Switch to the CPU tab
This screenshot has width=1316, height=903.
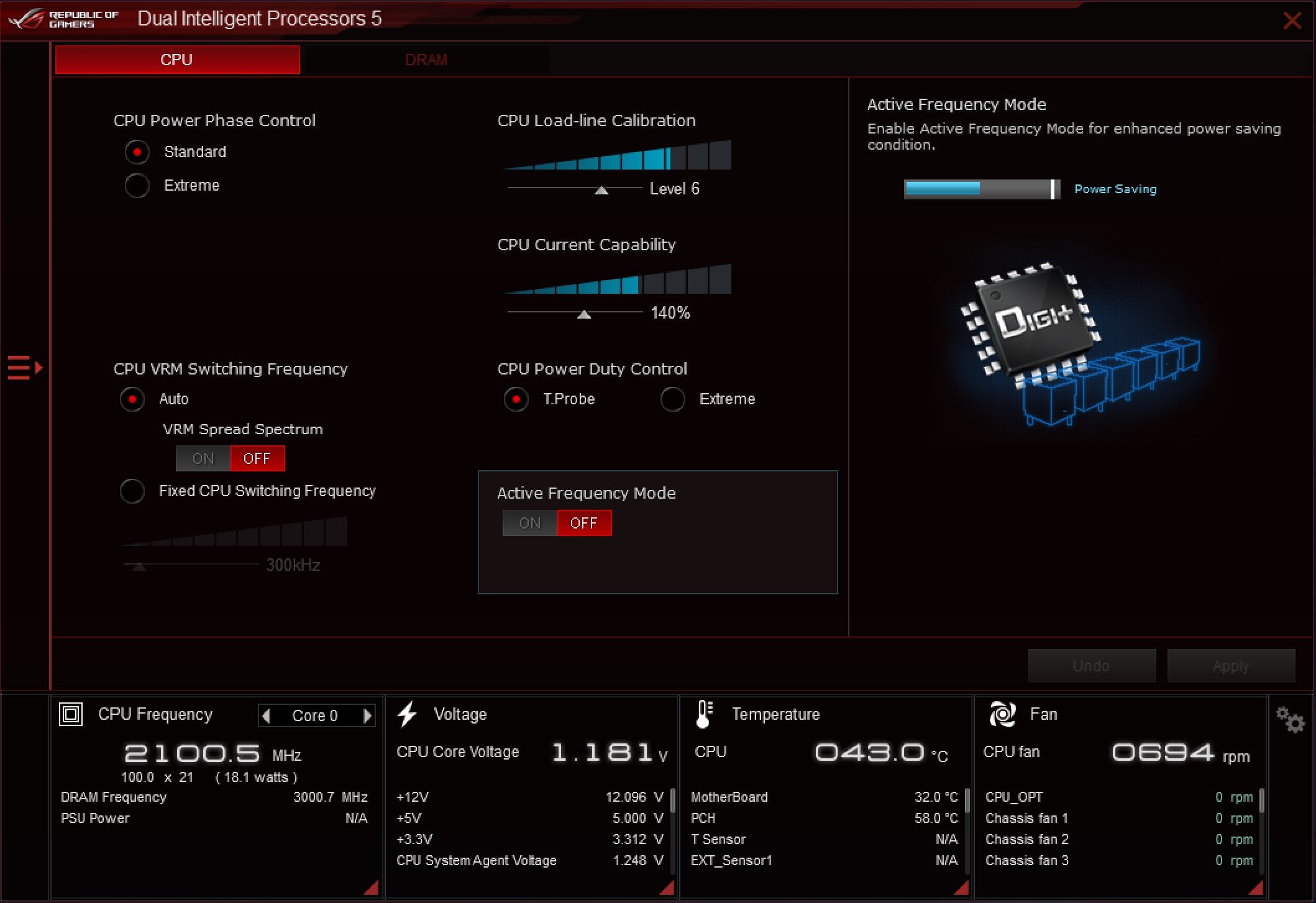click(177, 60)
